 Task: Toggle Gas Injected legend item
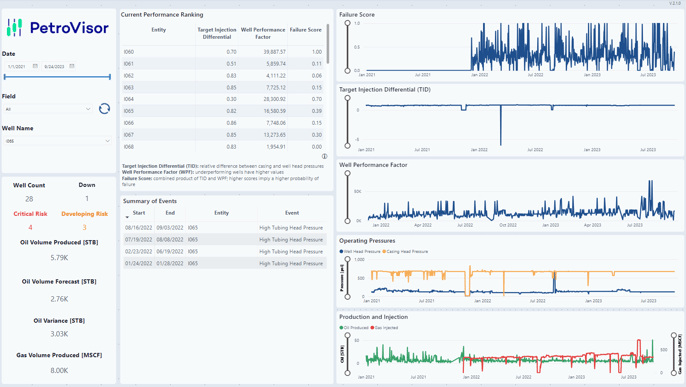click(385, 328)
